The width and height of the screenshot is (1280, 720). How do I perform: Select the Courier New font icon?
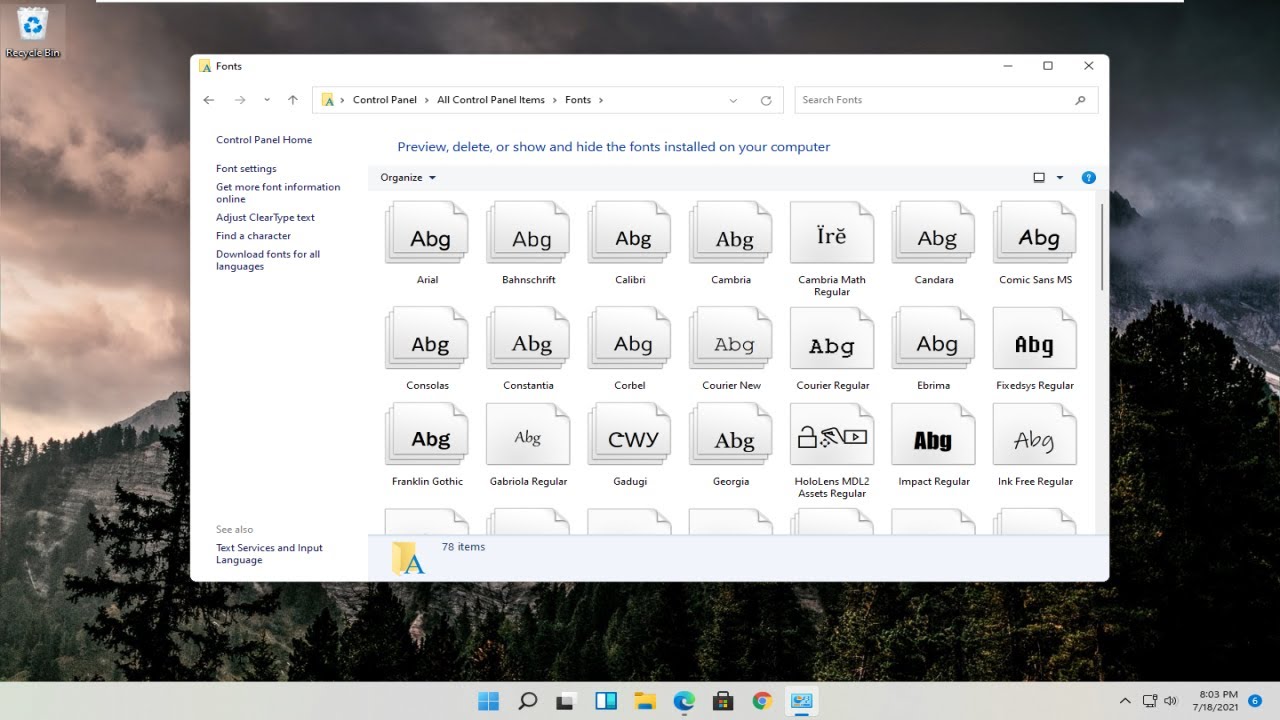click(731, 339)
